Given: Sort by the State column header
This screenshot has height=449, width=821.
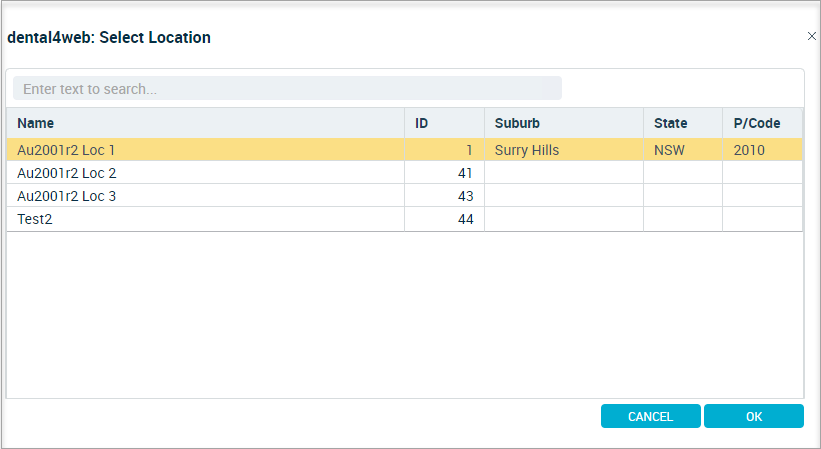Looking at the screenshot, I should [x=683, y=123].
